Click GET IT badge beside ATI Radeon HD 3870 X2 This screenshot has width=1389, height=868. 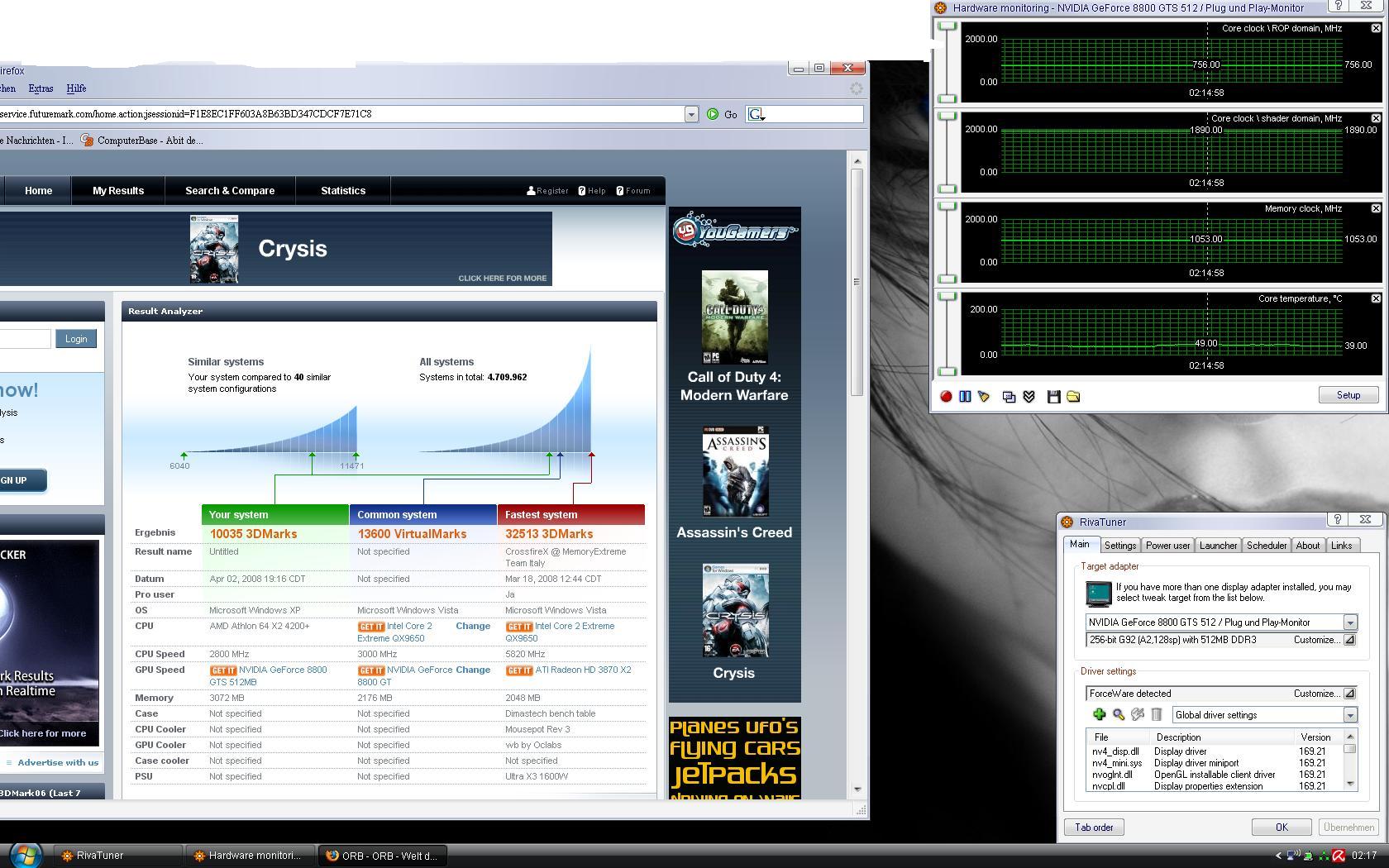518,670
